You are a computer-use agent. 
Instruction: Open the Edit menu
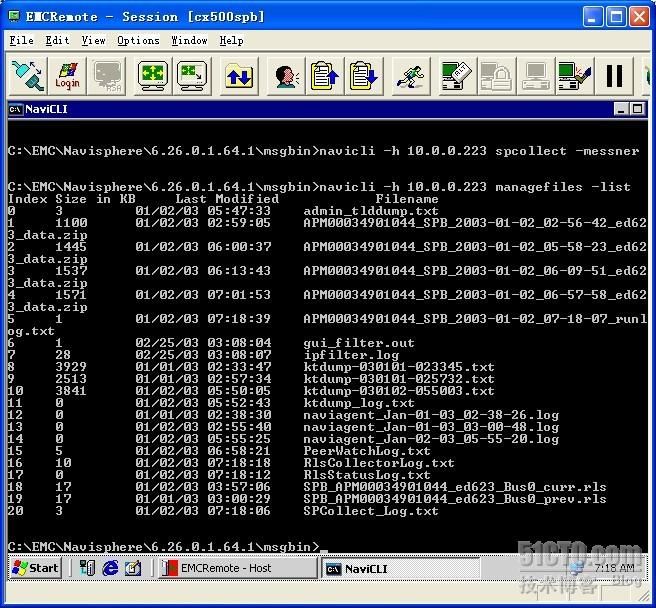pyautogui.click(x=57, y=41)
